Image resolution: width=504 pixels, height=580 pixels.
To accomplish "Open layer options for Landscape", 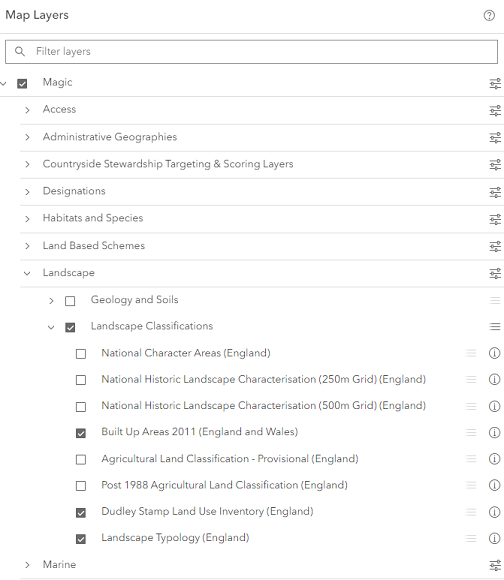I will coord(495,274).
